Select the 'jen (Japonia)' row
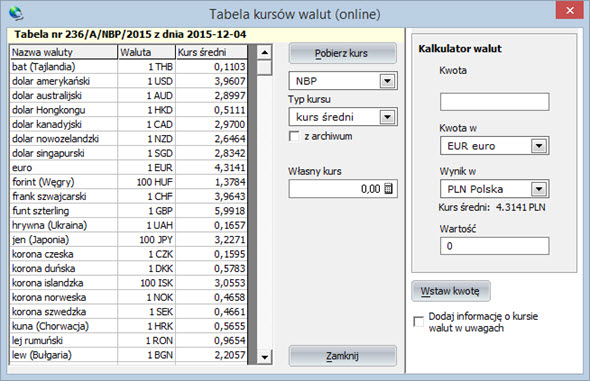The height and width of the screenshot is (381, 590). [x=128, y=240]
